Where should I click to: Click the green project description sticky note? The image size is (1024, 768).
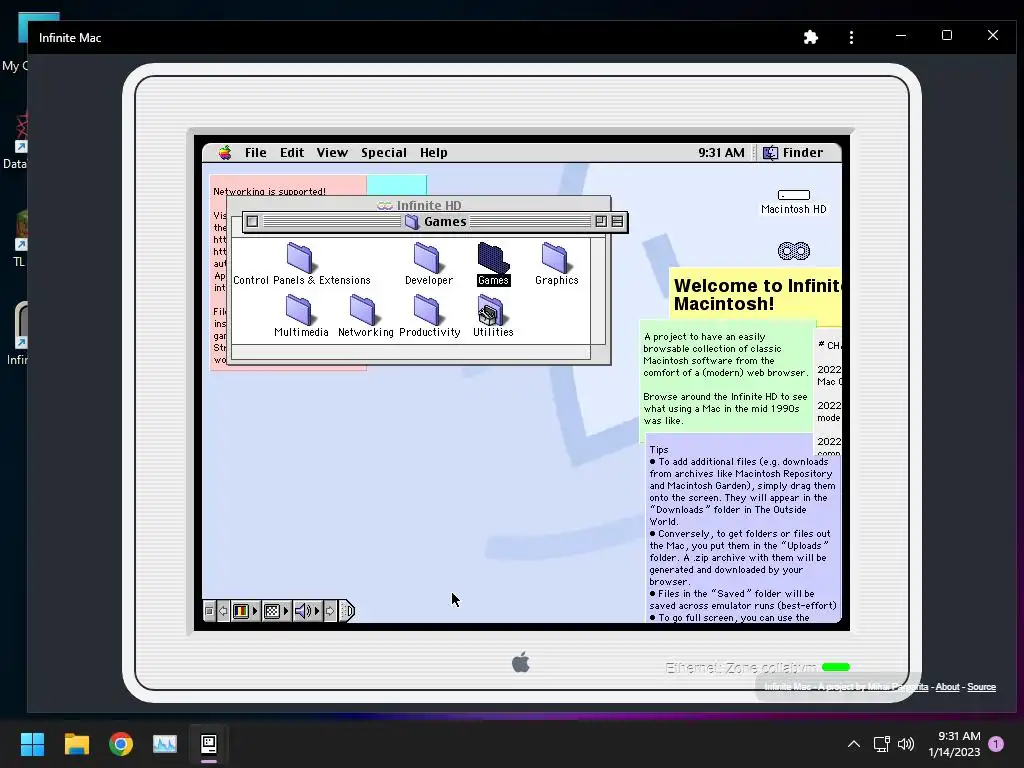tap(726, 379)
